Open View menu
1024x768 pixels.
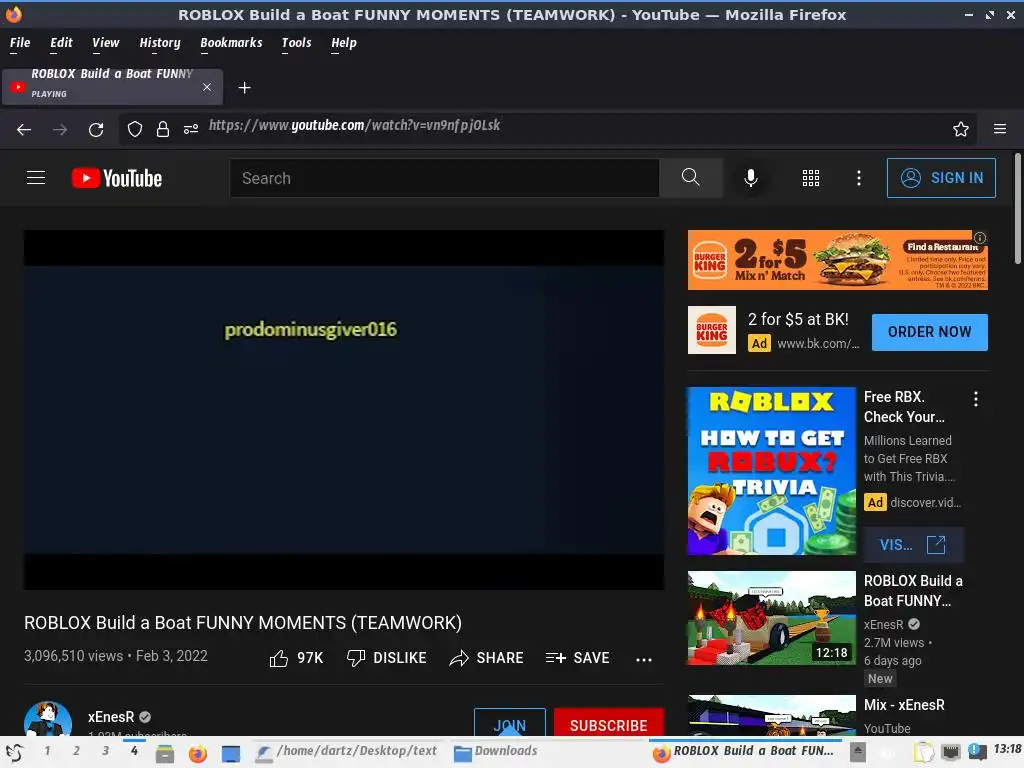pyautogui.click(x=105, y=43)
